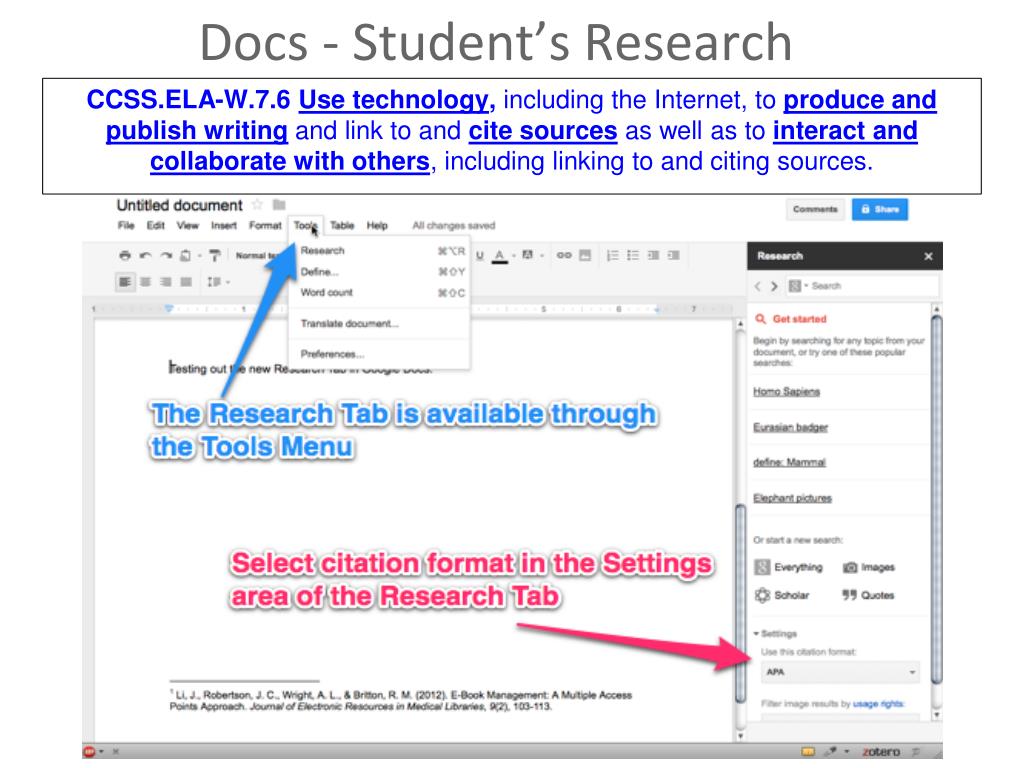Select Left align button
Screen dimensions: 1024x768
(x=125, y=282)
